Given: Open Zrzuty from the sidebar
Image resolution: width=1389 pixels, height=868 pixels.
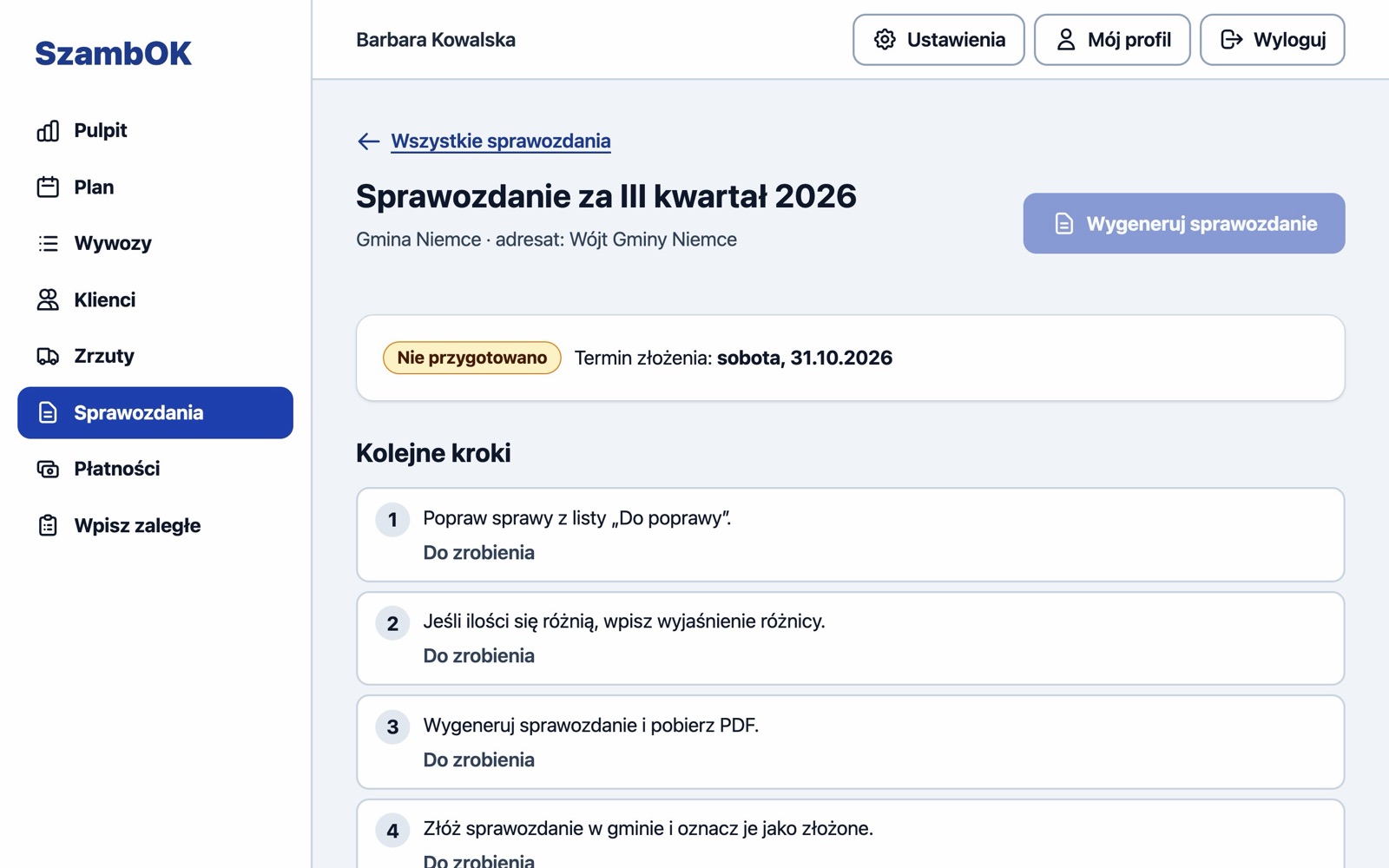Looking at the screenshot, I should tap(155, 357).
